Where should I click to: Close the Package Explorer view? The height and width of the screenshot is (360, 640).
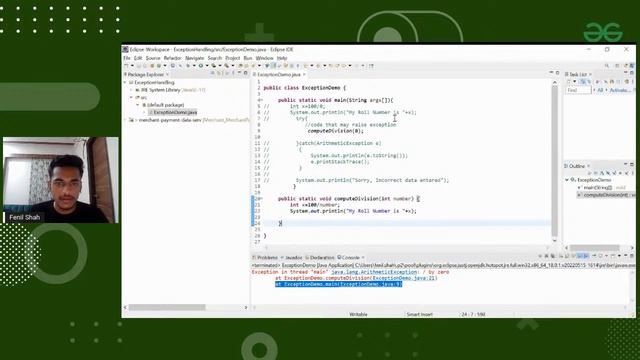coord(167,74)
